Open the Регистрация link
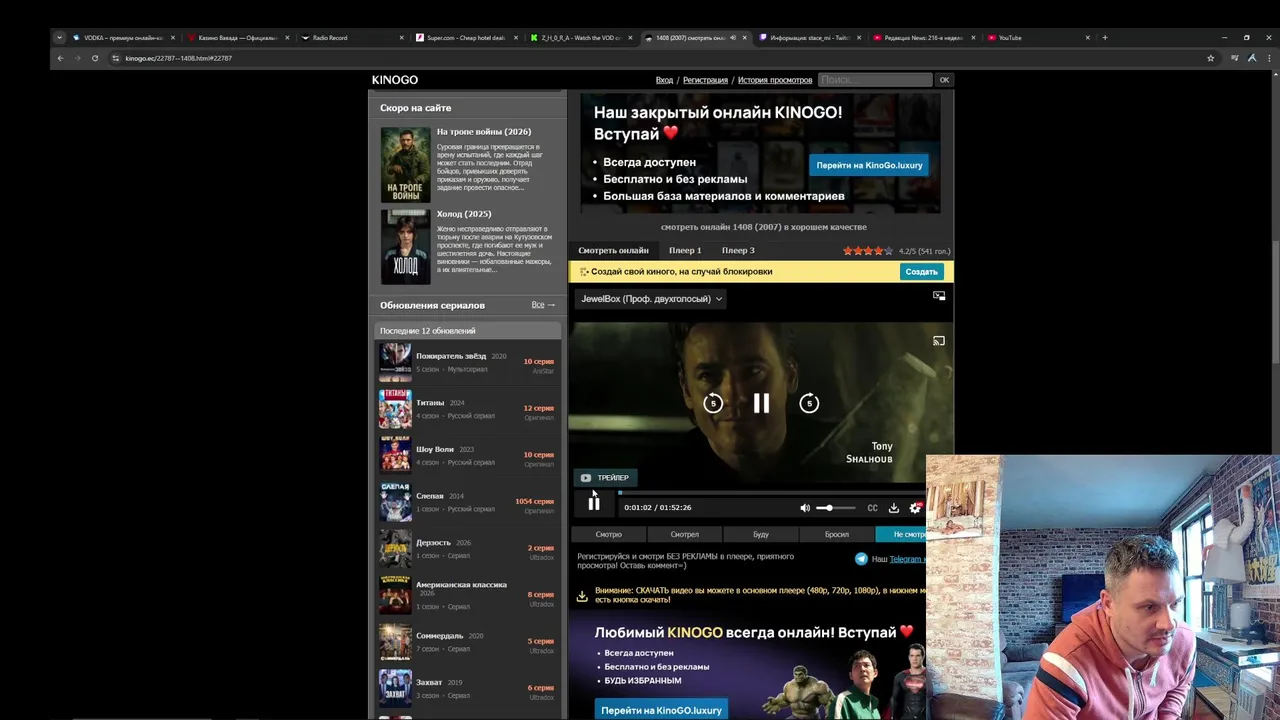 coord(705,80)
